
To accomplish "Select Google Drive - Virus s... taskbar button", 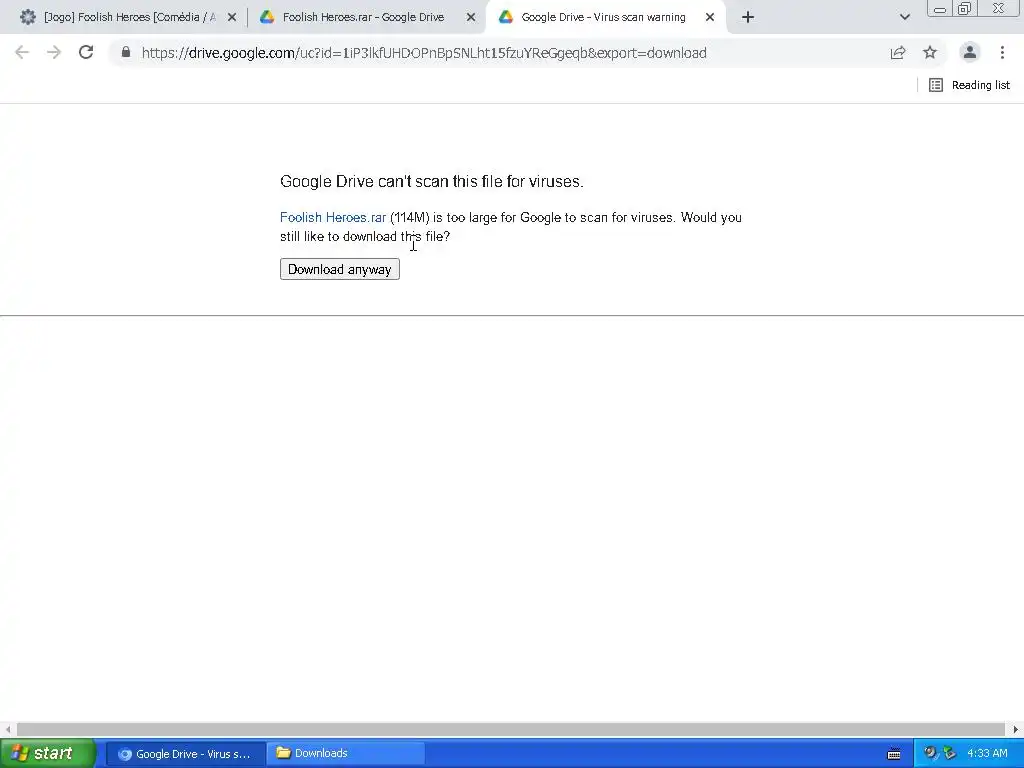I will (185, 754).
